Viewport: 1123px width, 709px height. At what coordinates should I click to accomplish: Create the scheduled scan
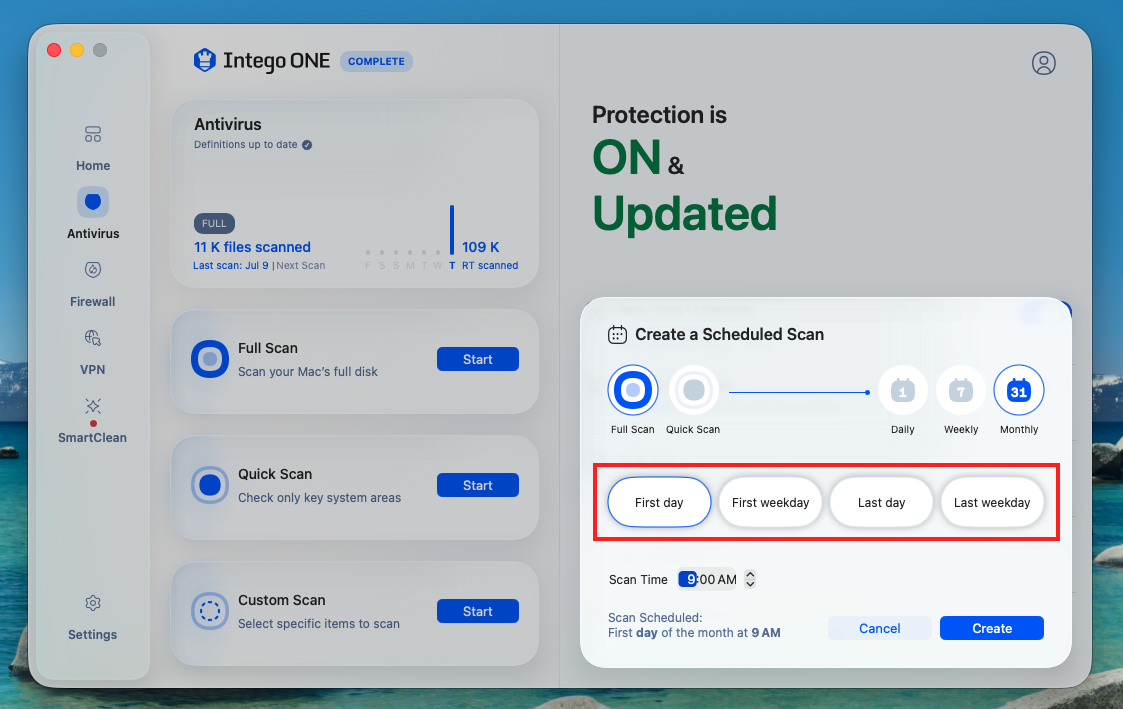pyautogui.click(x=992, y=628)
